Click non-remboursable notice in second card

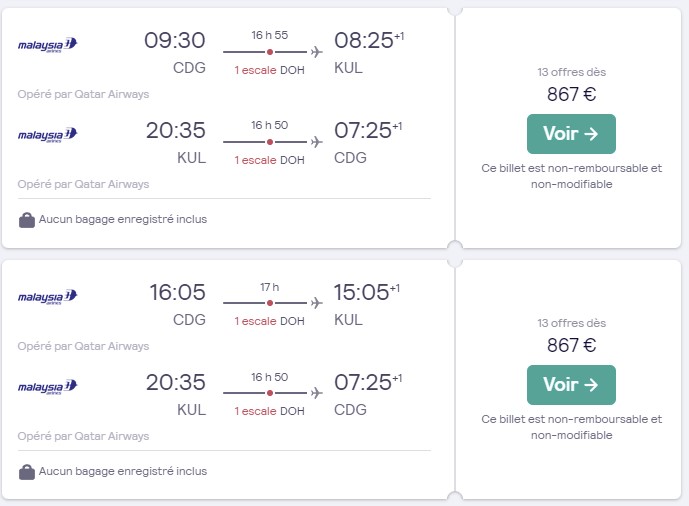[571, 427]
